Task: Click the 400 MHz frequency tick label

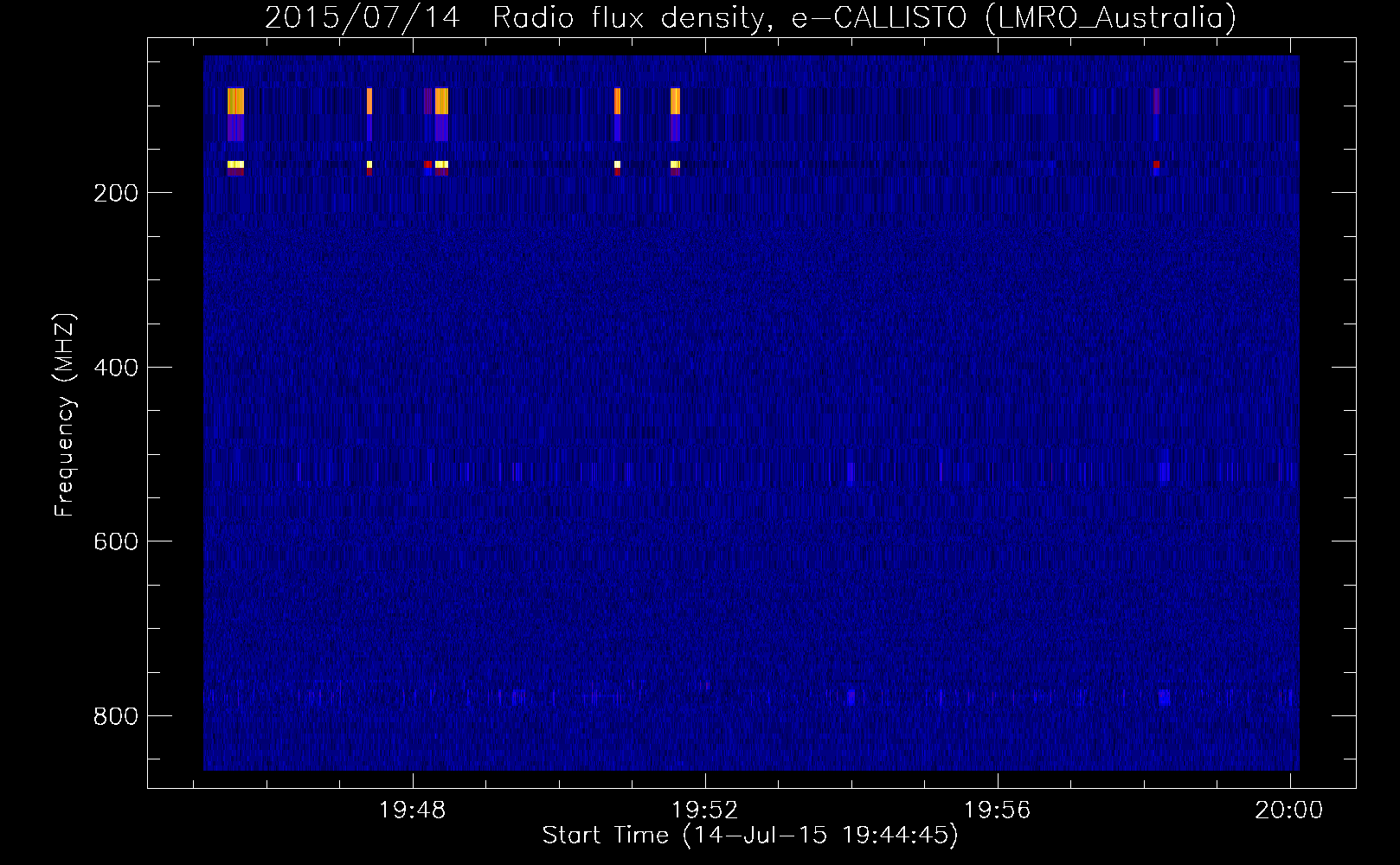Action: click(116, 368)
